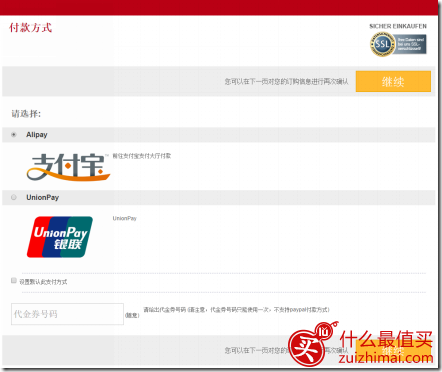442x372 pixels.
Task: Click the order-review hint text next to top 继续
Action: click(x=286, y=81)
